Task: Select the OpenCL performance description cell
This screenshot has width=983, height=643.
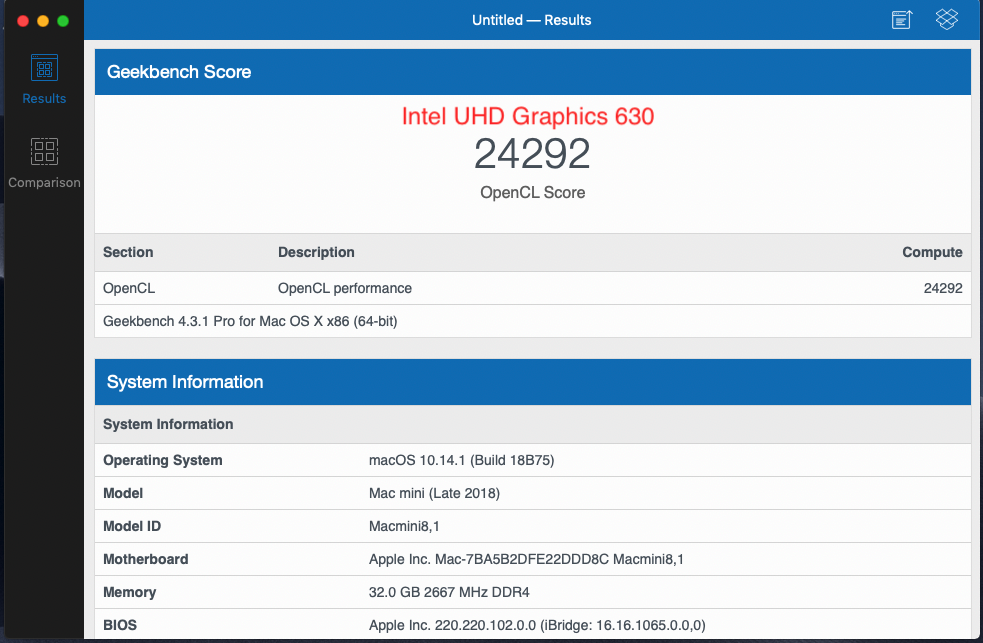Action: (x=345, y=288)
